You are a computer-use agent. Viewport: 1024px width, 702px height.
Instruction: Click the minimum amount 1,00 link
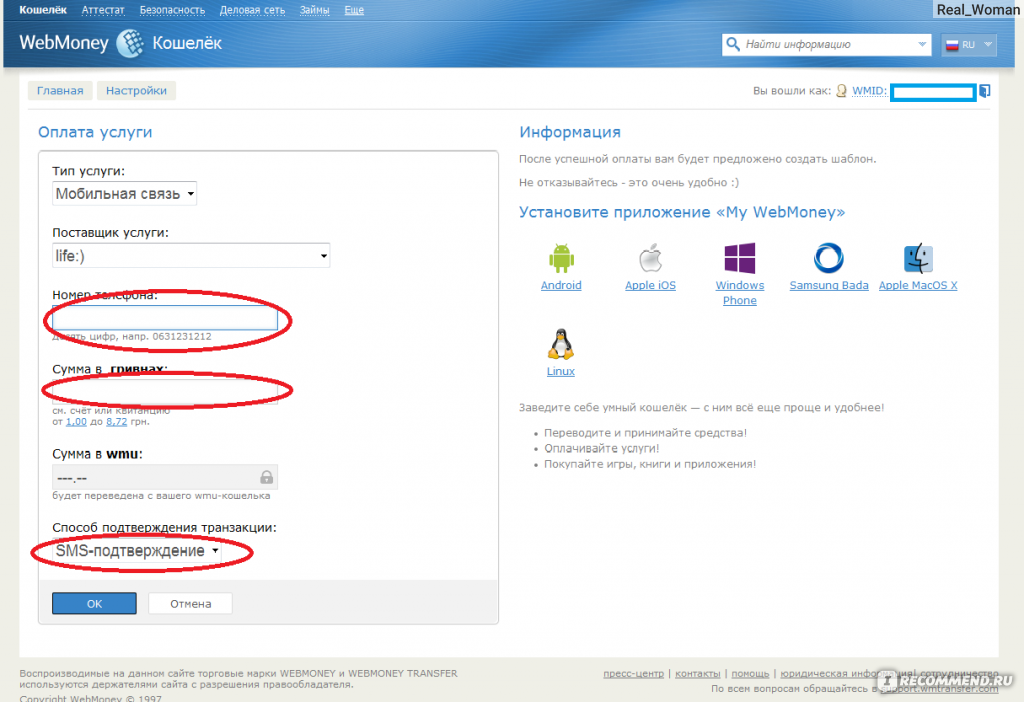[x=76, y=422]
